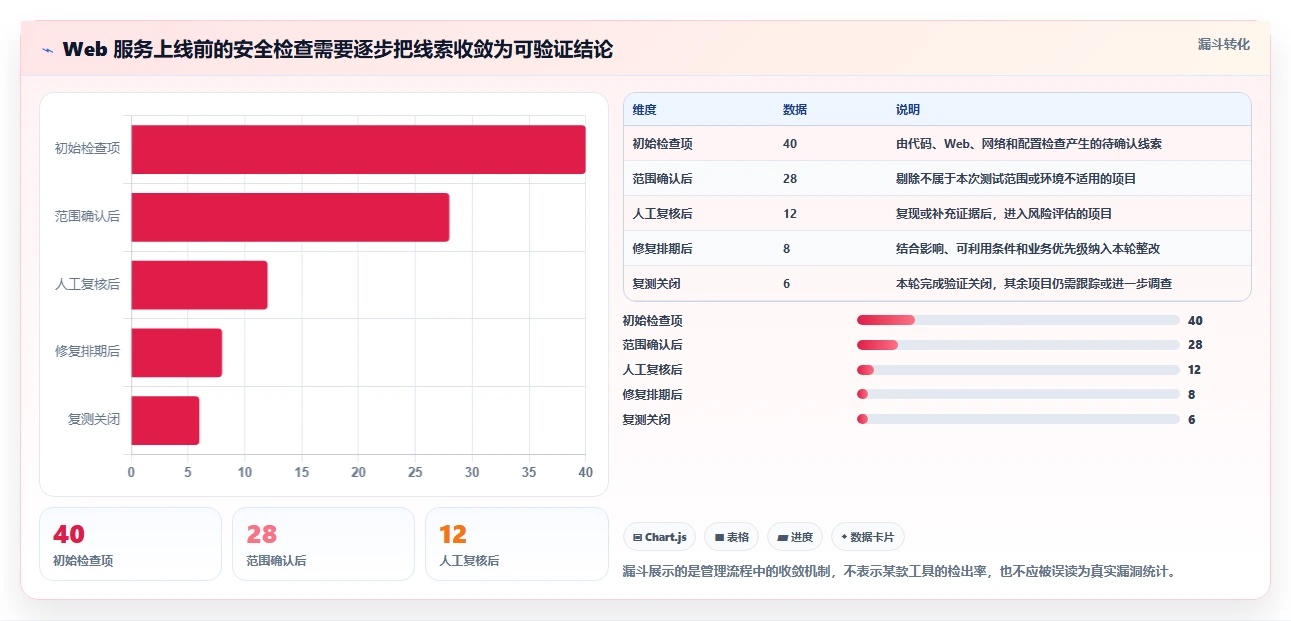
Task: Click the 复测关闭 bar in the chart
Action: [x=165, y=420]
